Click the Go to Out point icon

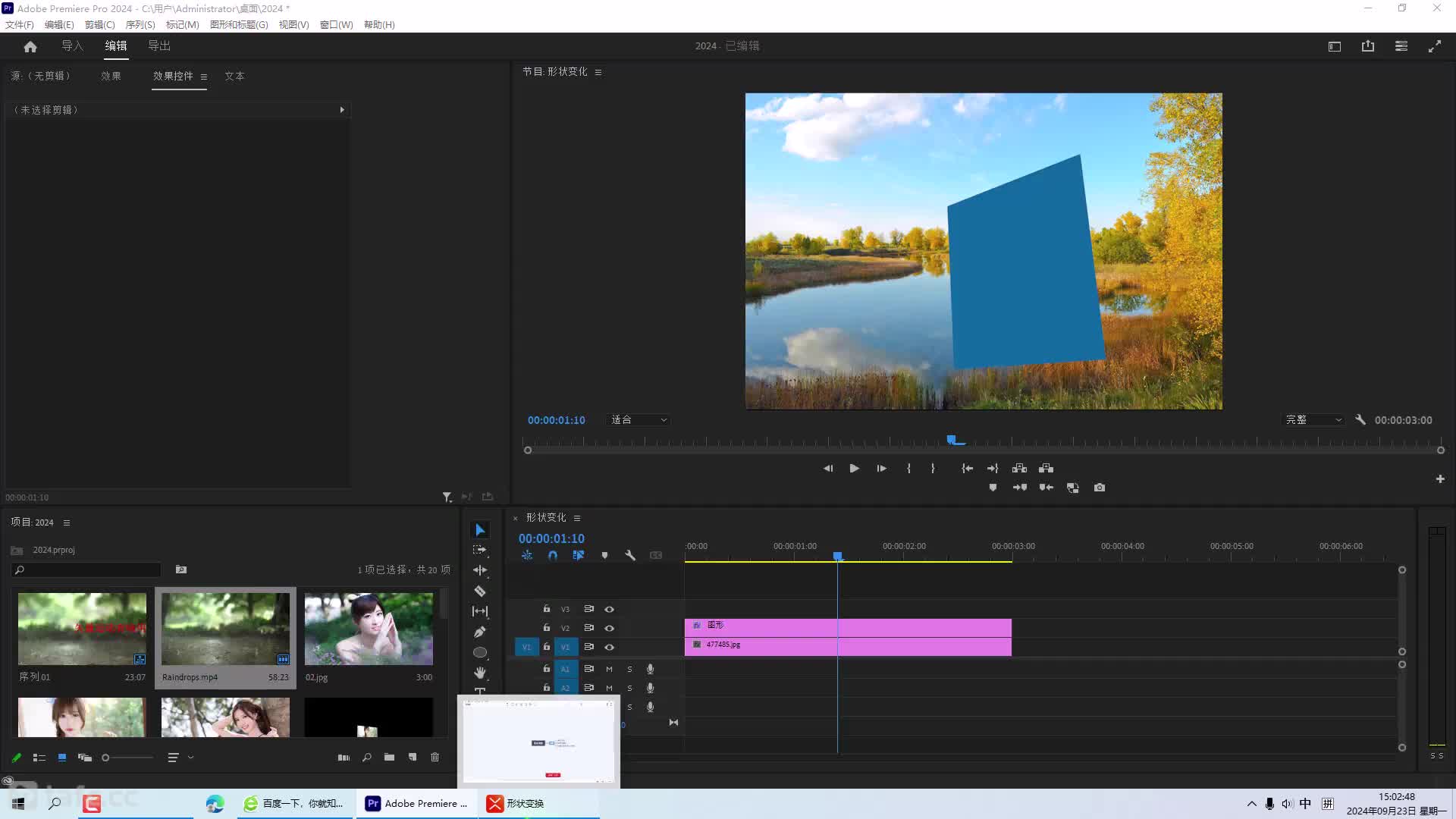pyautogui.click(x=993, y=469)
